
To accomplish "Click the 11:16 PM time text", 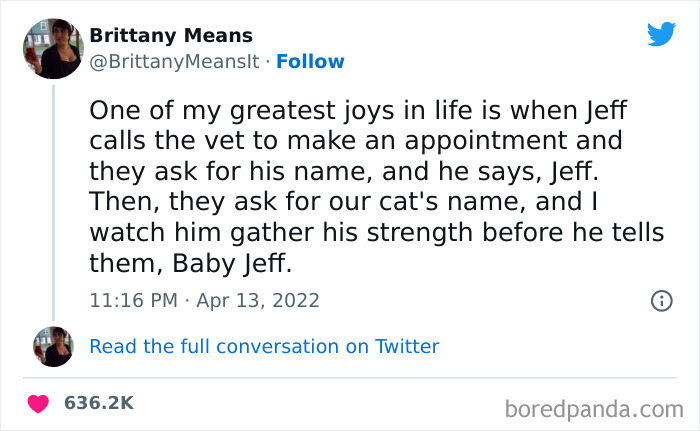I will tap(130, 300).
